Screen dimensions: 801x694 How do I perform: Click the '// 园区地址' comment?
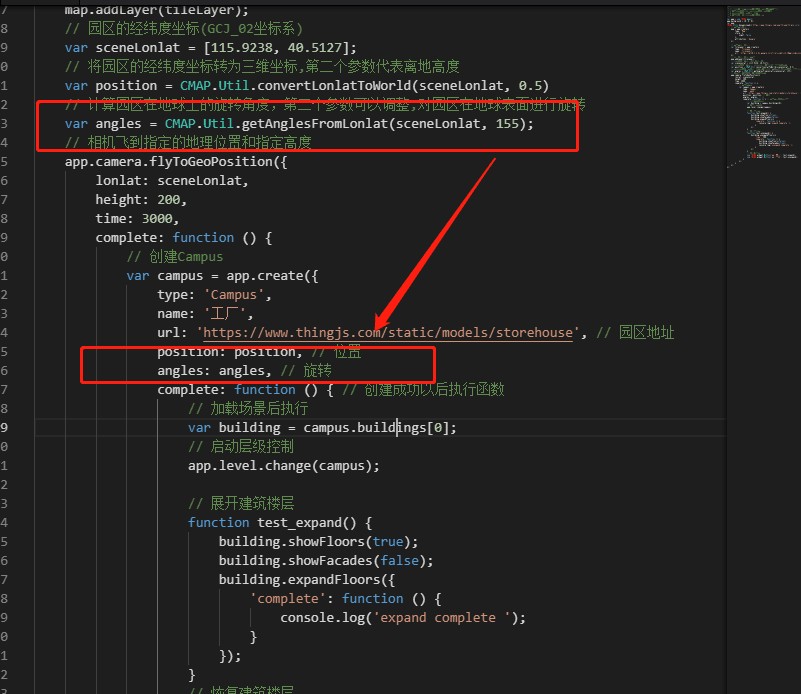pyautogui.click(x=635, y=333)
